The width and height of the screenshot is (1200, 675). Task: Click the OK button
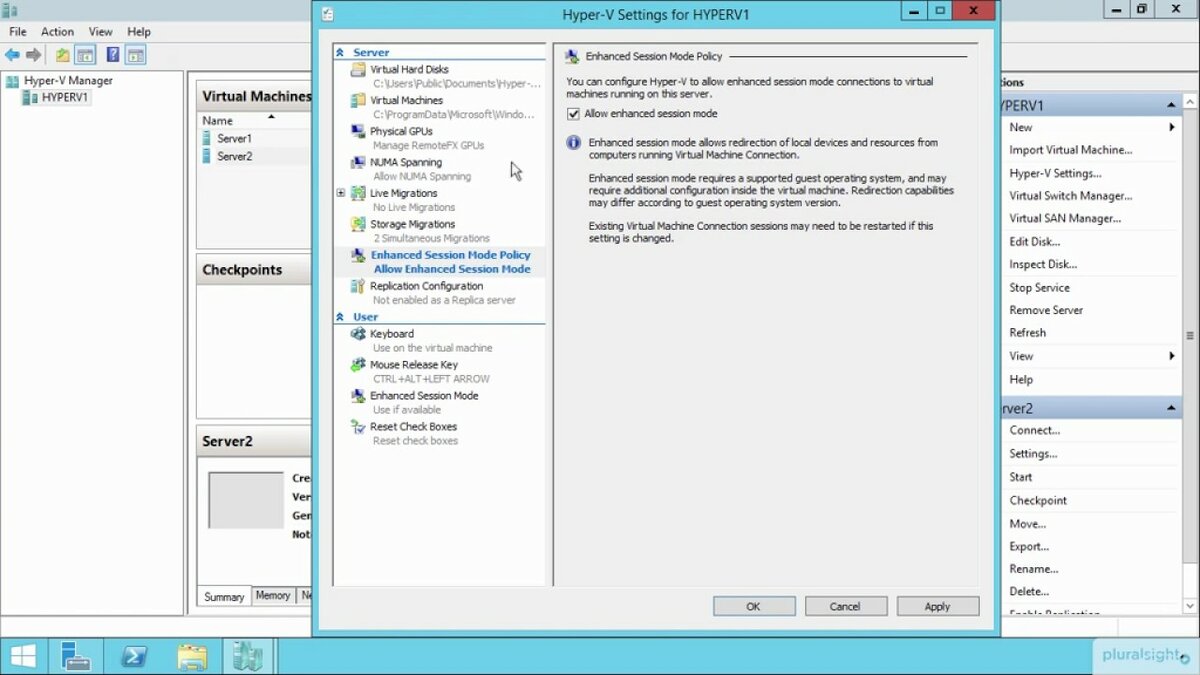(x=754, y=606)
